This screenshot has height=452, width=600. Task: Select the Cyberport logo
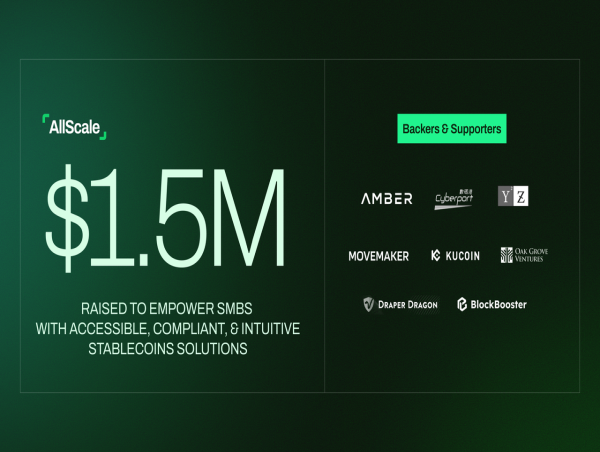pyautogui.click(x=454, y=199)
